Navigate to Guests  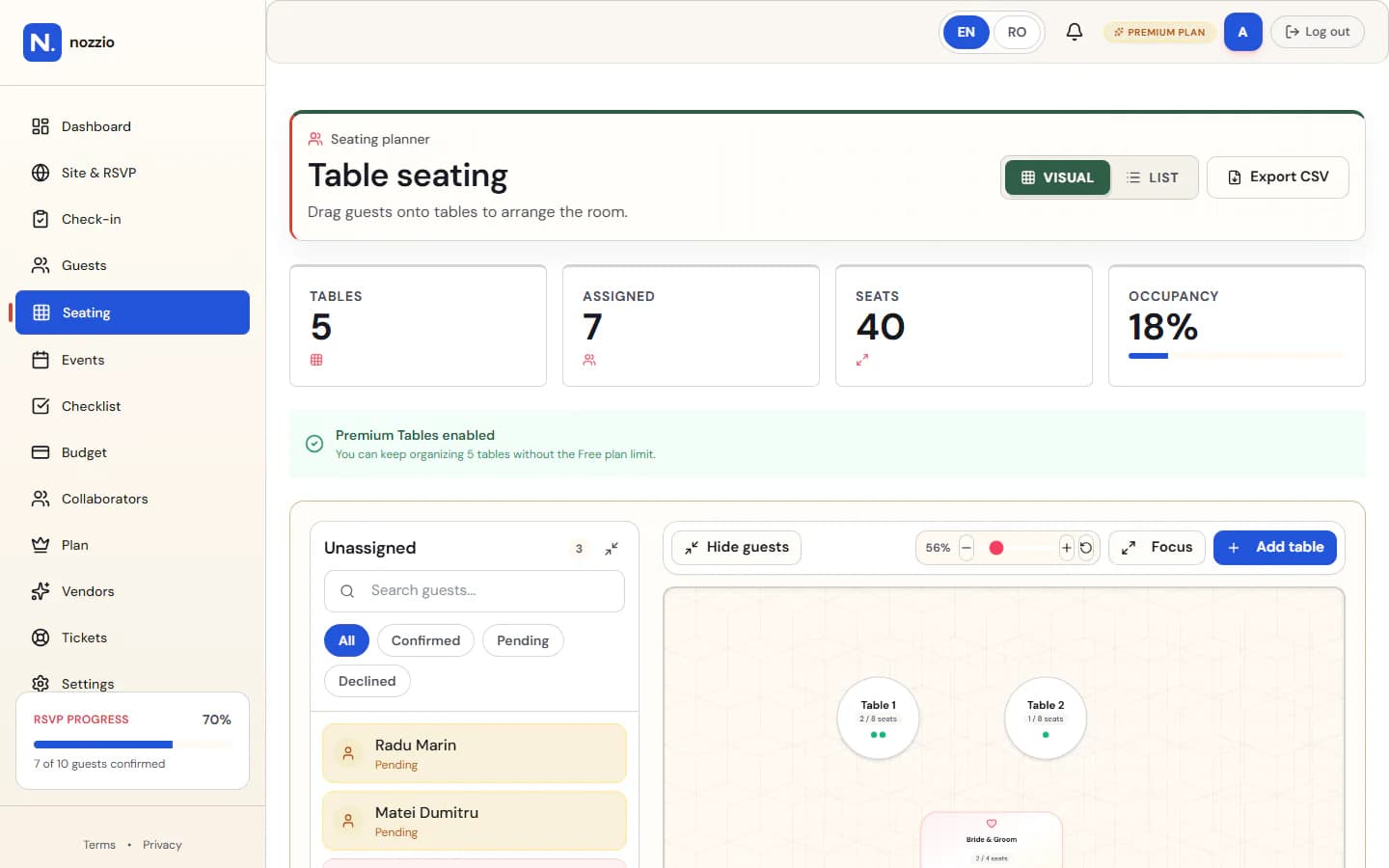pyautogui.click(x=132, y=265)
